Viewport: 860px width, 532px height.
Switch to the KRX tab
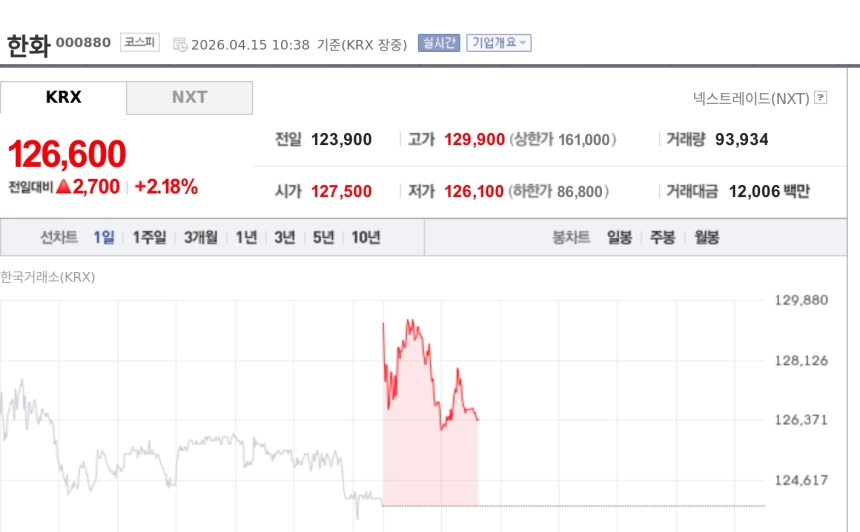(64, 97)
